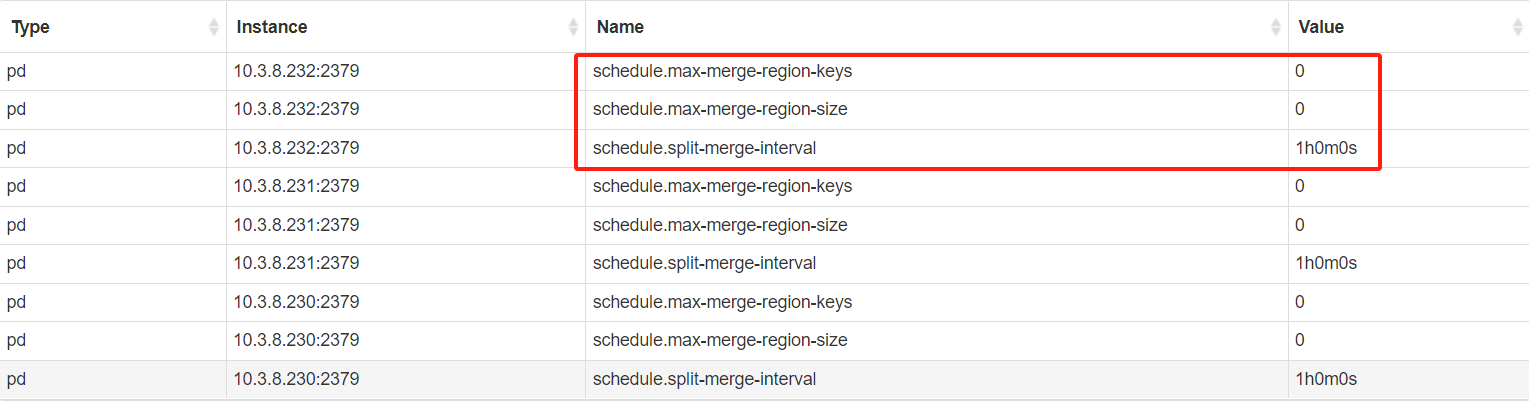Click the Instance column header label
This screenshot has height=401, width=1529.
point(272,28)
